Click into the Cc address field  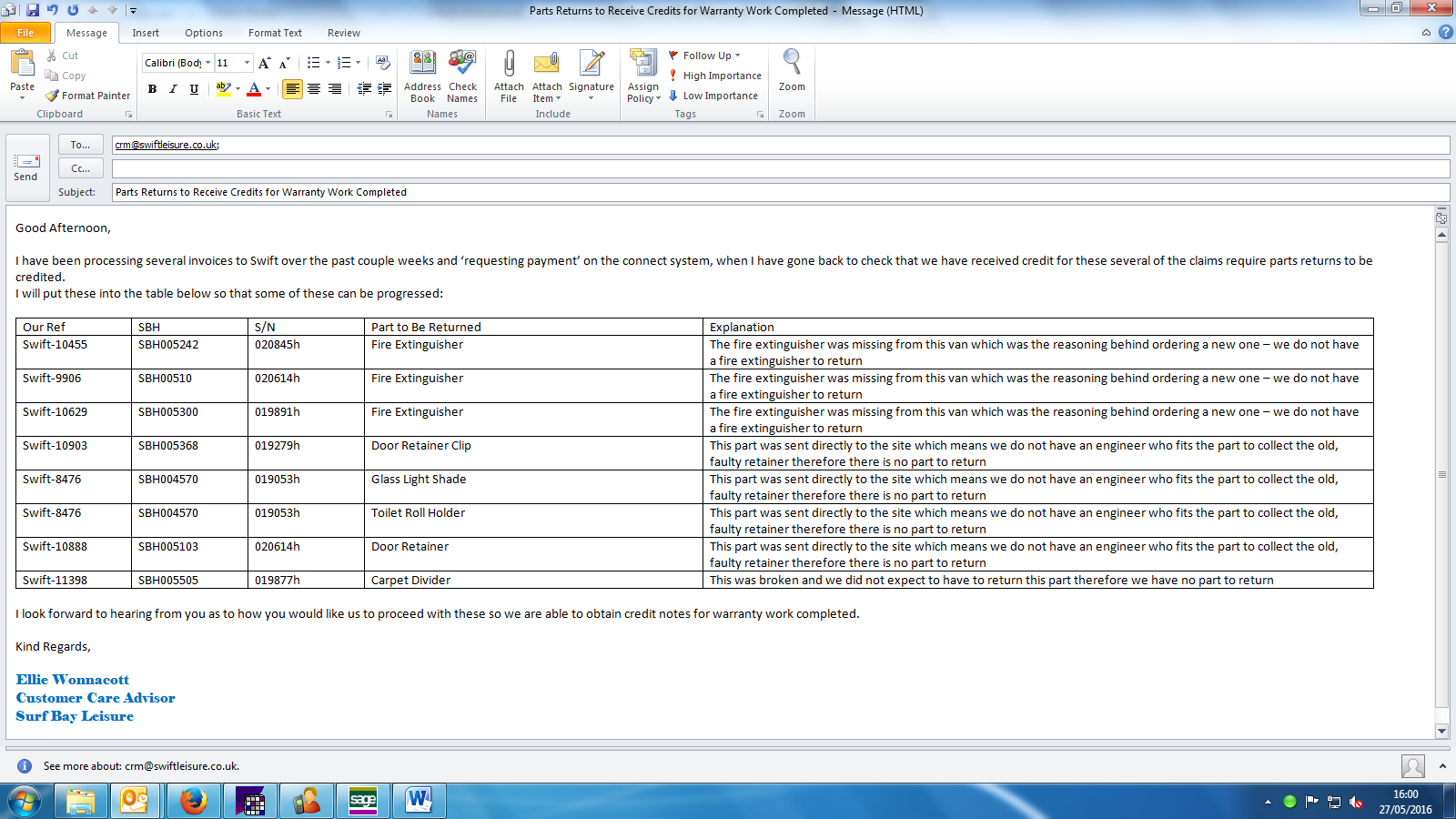[x=781, y=168]
